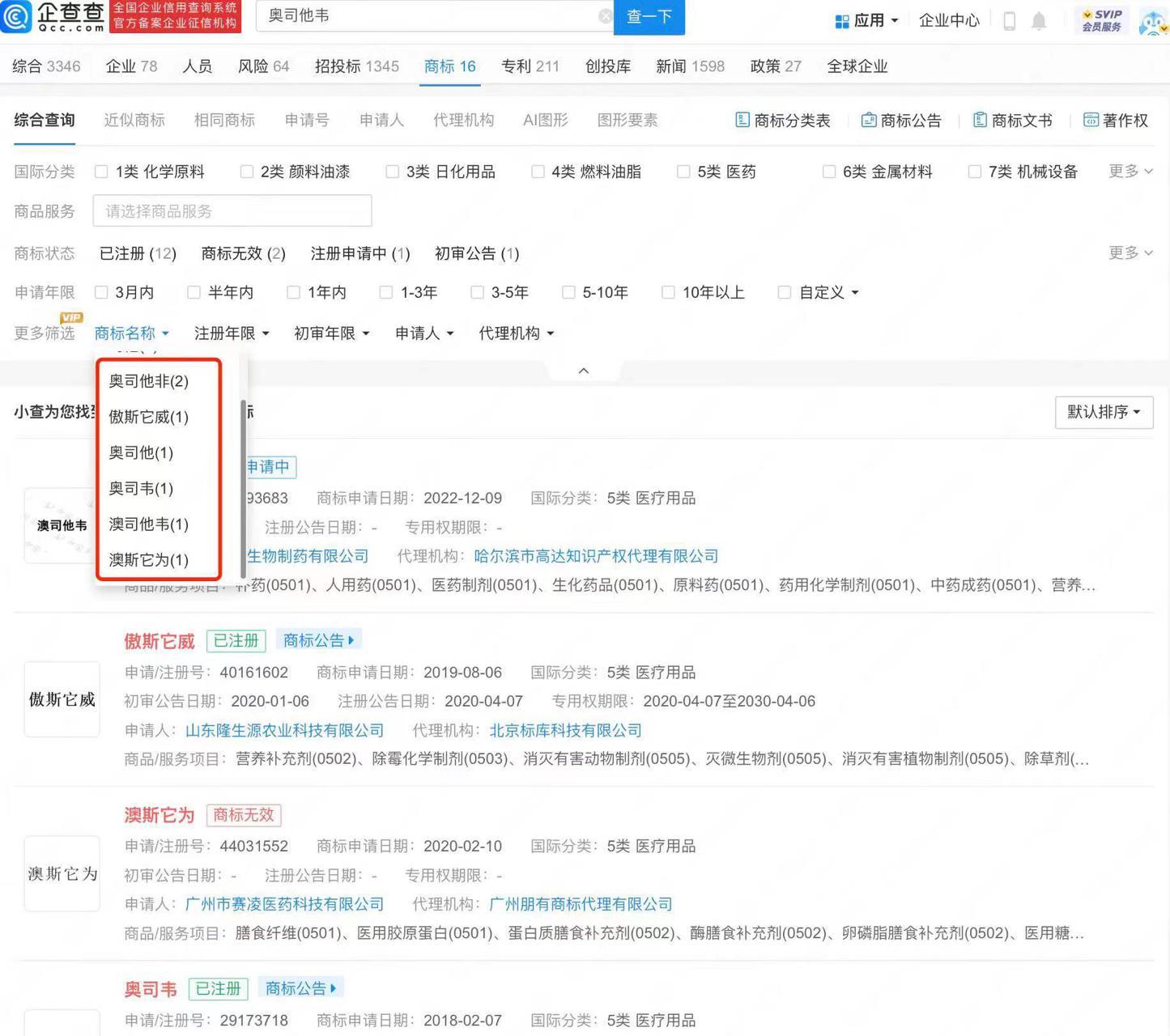
Task: Open the notifications bell
Action: [1039, 21]
